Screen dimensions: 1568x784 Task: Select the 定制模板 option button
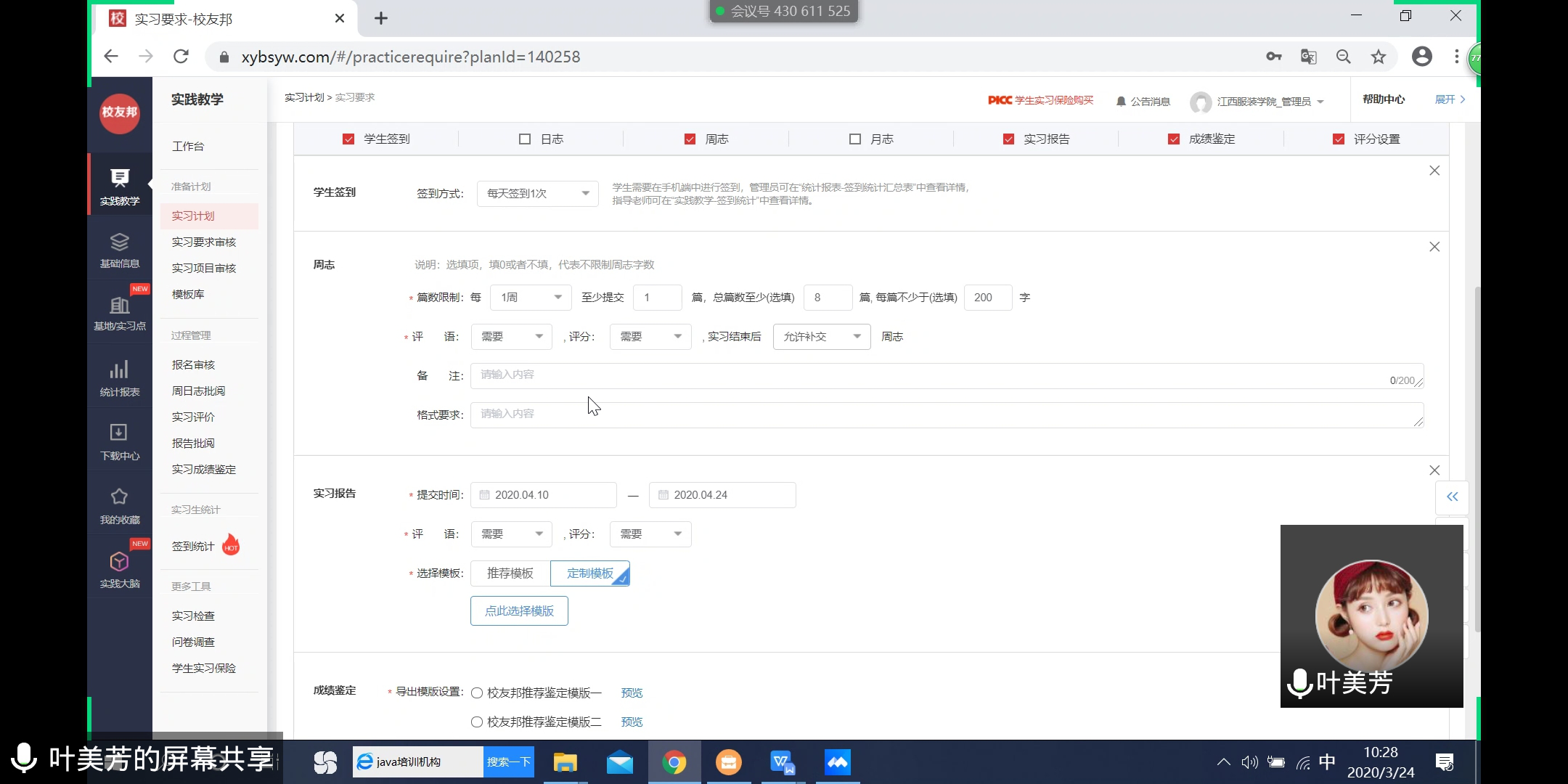tap(590, 573)
